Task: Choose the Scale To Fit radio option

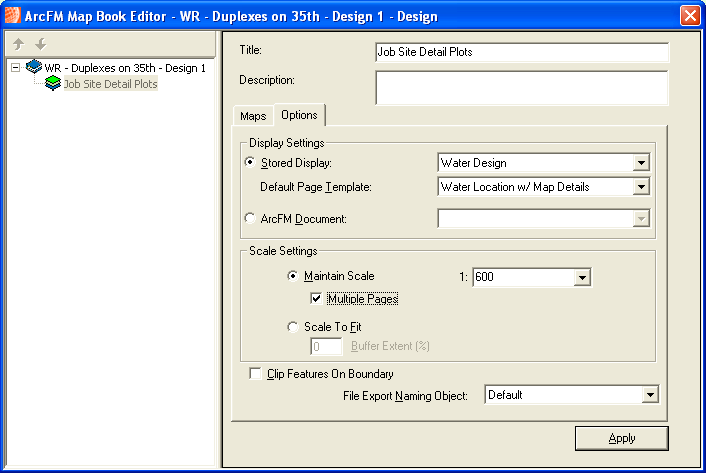Action: click(x=293, y=326)
